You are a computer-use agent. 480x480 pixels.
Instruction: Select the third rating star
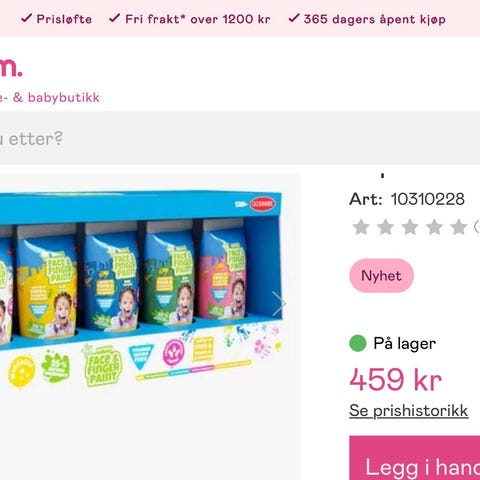[x=410, y=227]
